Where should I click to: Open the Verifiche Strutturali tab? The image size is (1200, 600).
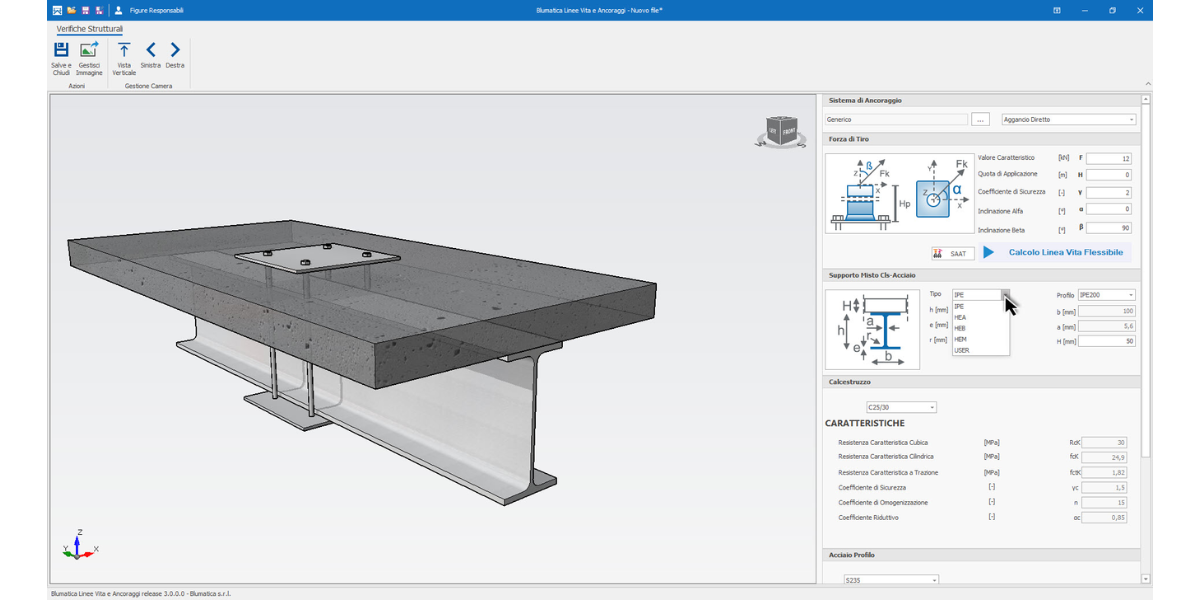[89, 29]
